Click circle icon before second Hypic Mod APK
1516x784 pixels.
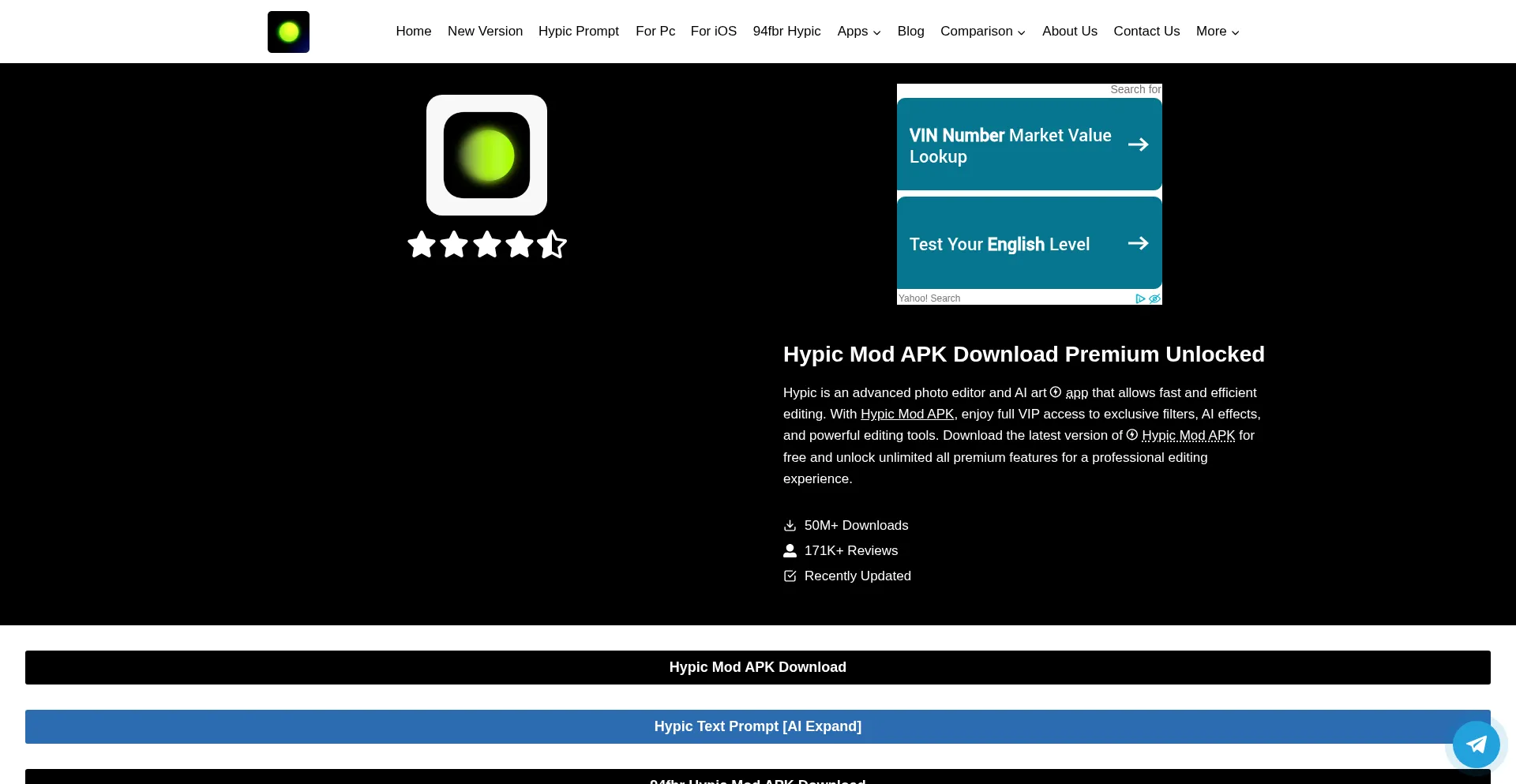point(1132,435)
